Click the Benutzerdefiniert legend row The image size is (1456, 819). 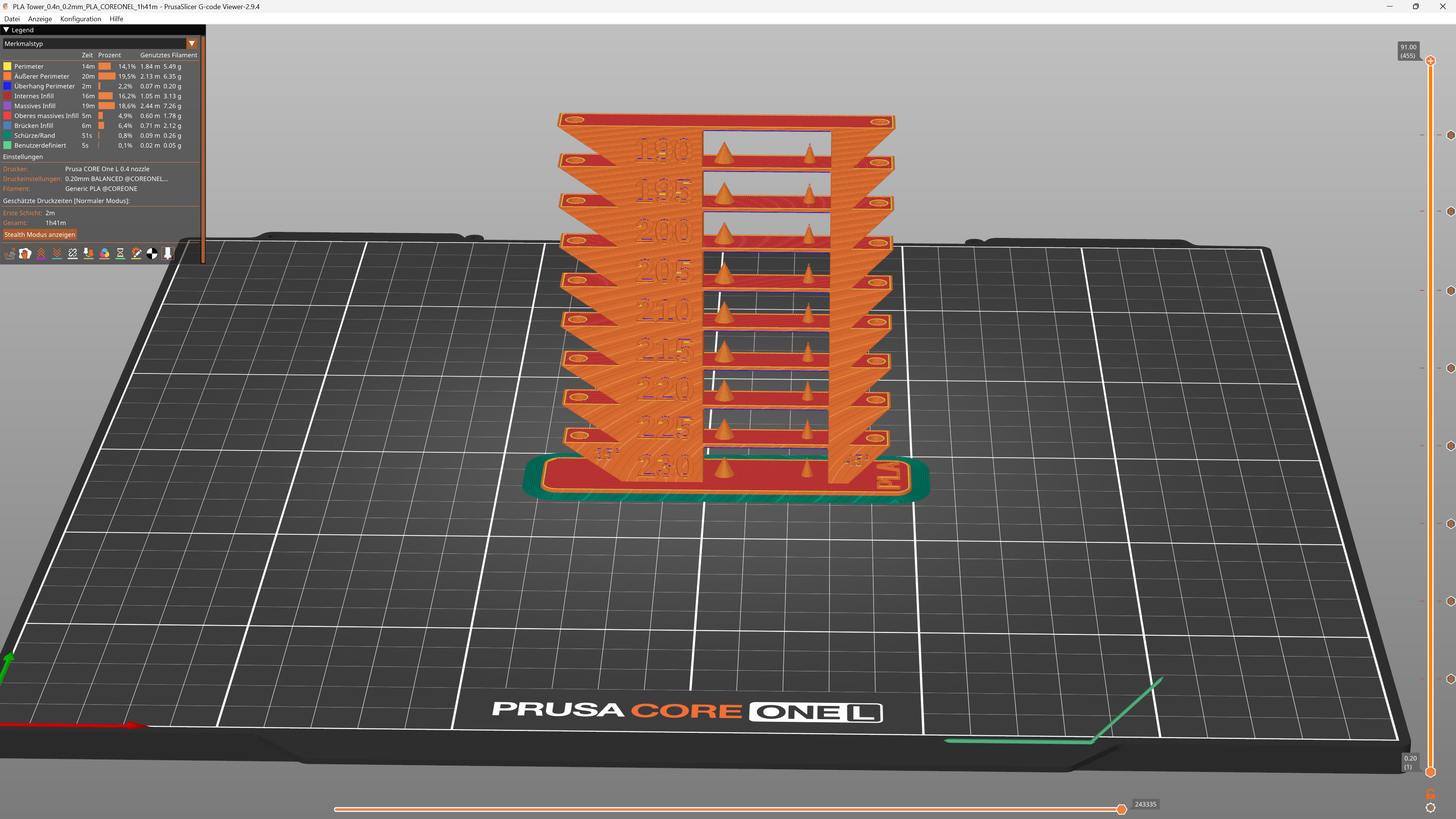click(100, 145)
